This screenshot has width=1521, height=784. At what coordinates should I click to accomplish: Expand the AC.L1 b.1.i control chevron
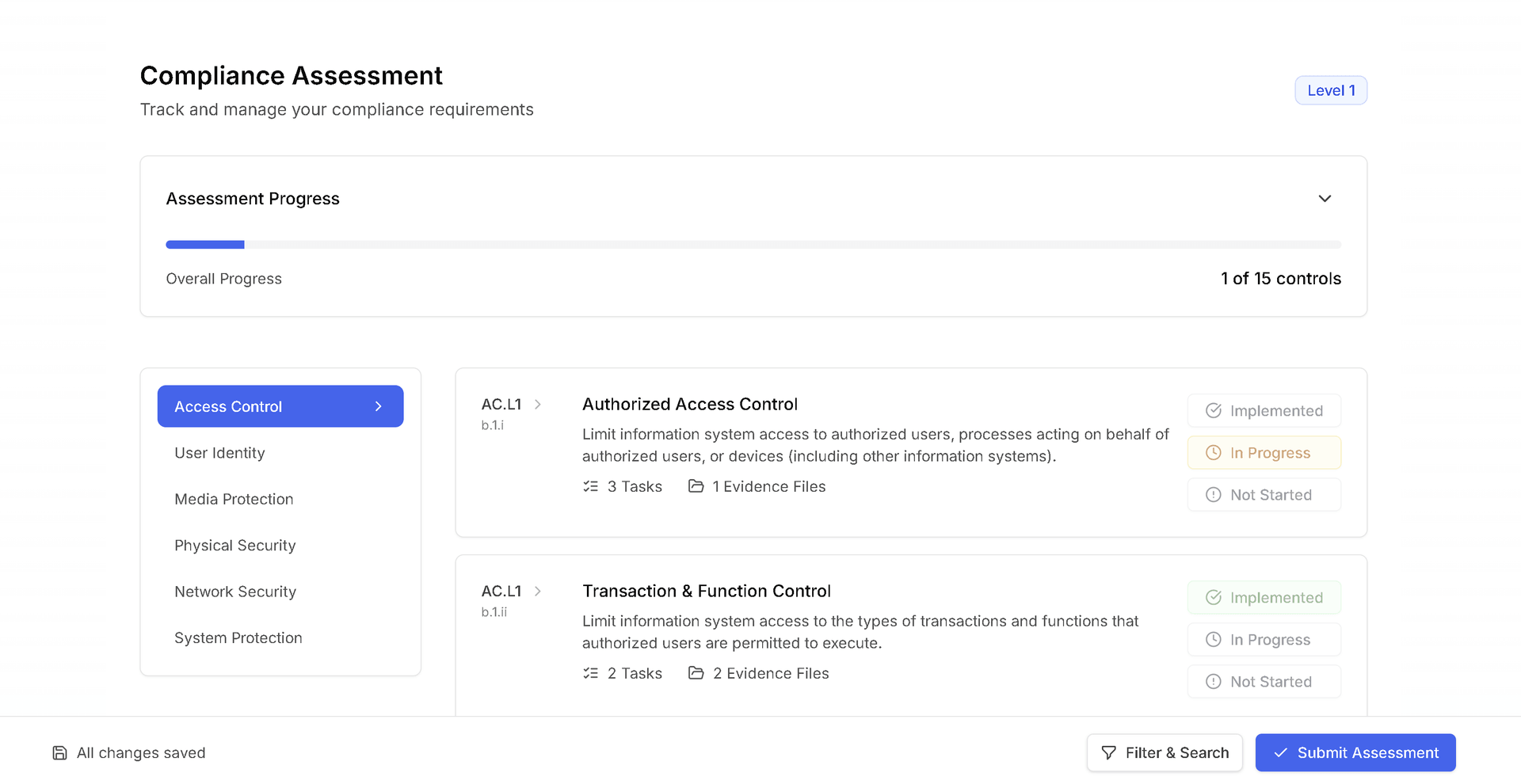[x=538, y=404]
